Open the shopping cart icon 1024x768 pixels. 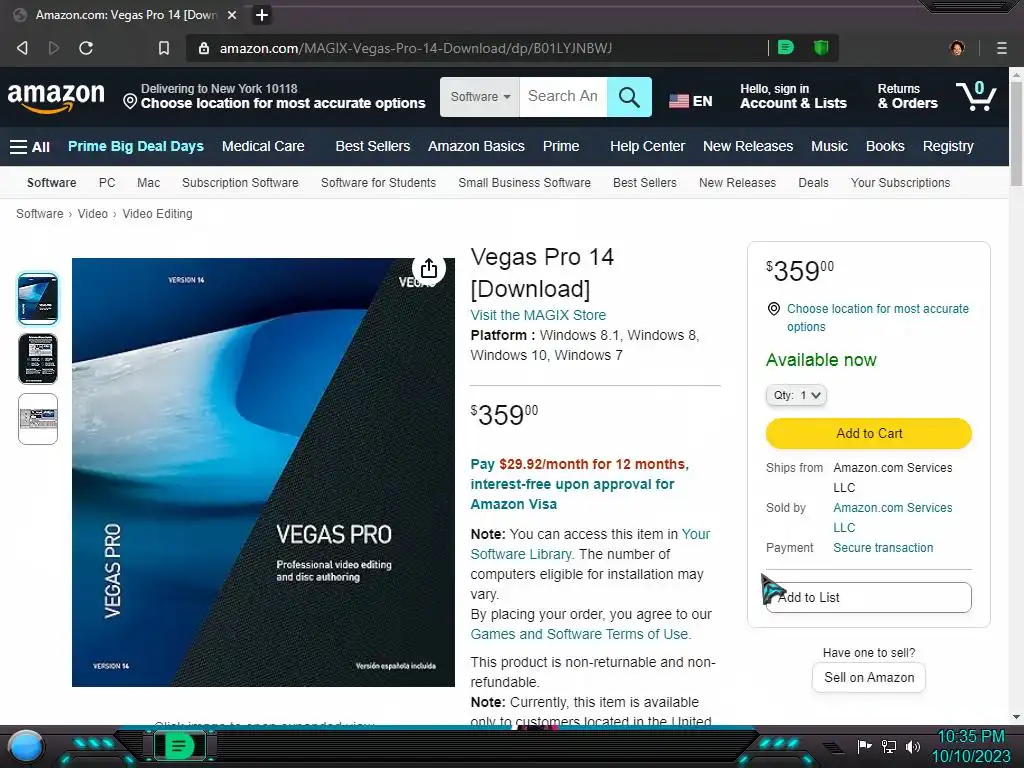click(976, 96)
